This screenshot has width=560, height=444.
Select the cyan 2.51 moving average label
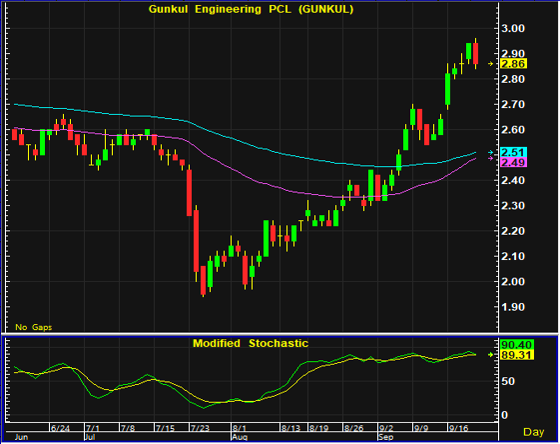click(x=514, y=152)
